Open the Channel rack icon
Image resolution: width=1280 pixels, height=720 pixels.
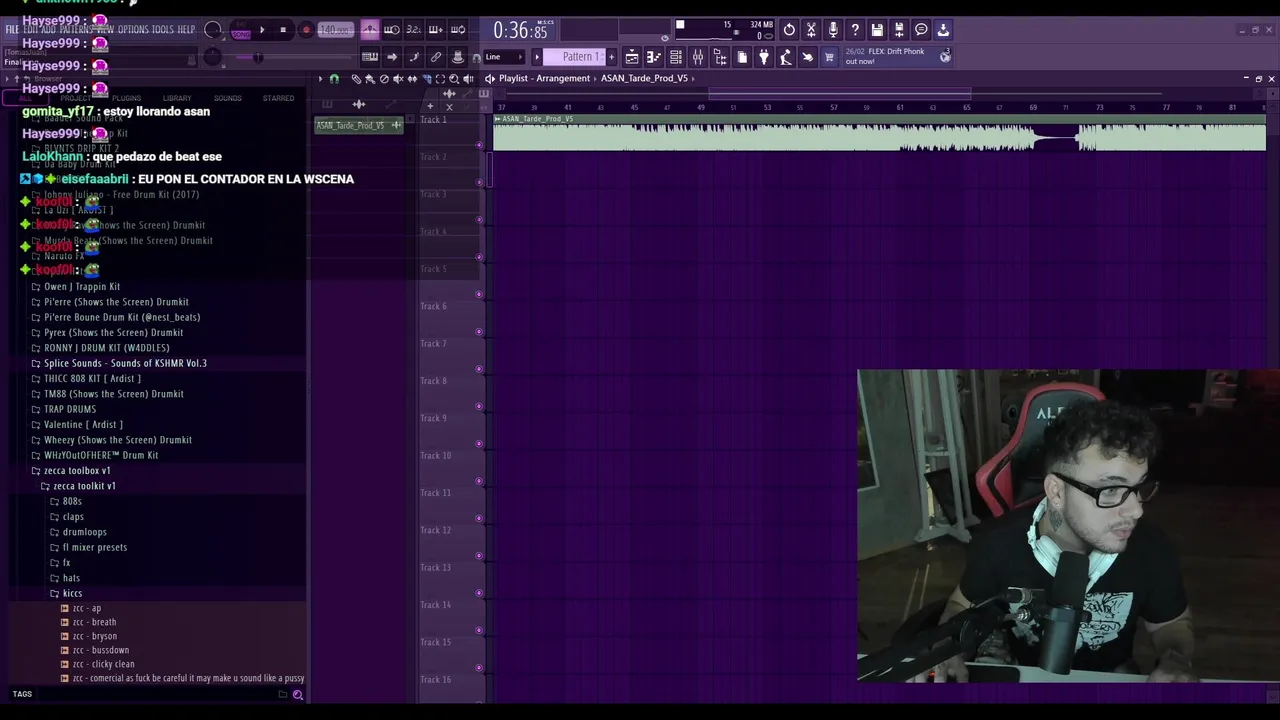tap(676, 57)
